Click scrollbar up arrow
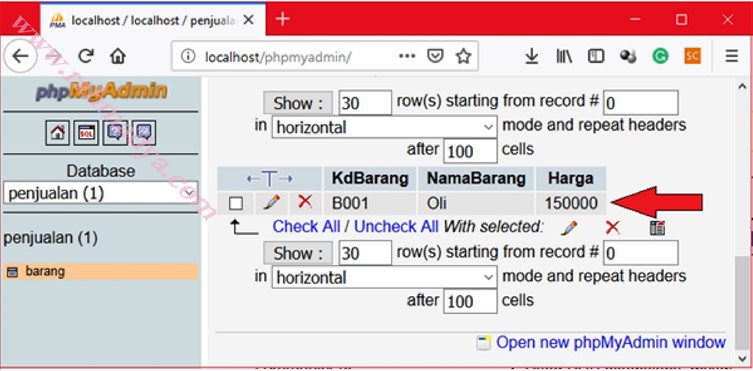 click(741, 86)
